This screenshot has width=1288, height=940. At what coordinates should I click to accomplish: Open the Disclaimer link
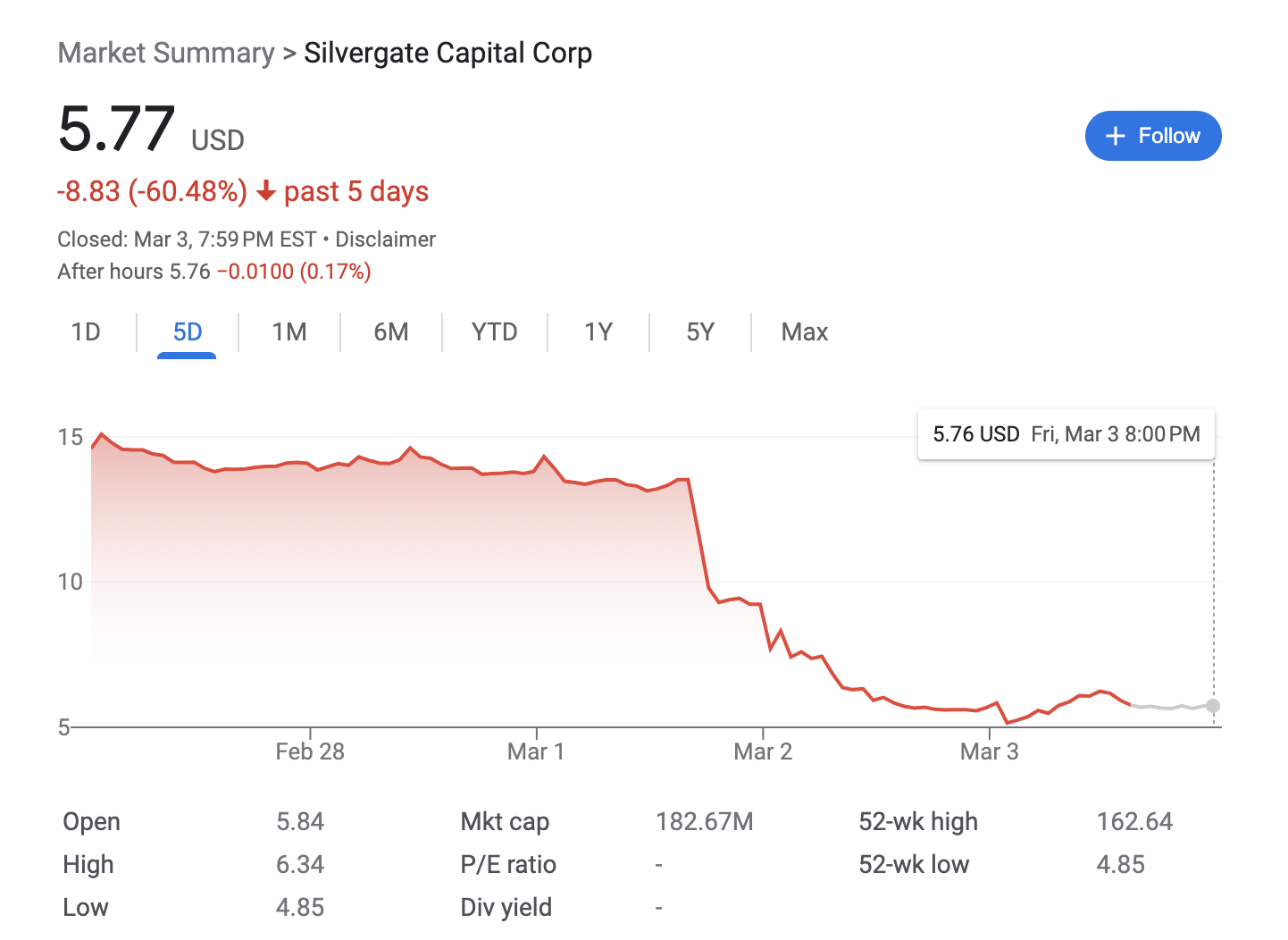pos(385,239)
